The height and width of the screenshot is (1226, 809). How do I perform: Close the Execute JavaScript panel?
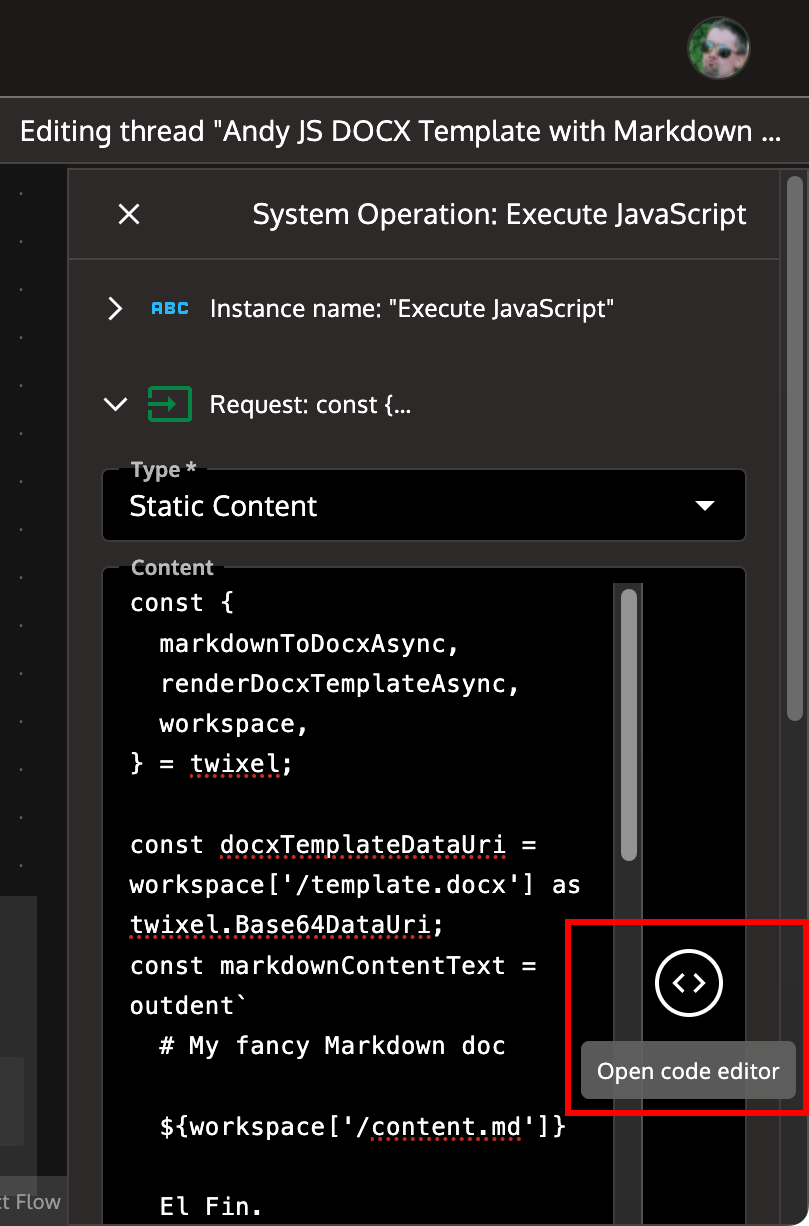(128, 214)
